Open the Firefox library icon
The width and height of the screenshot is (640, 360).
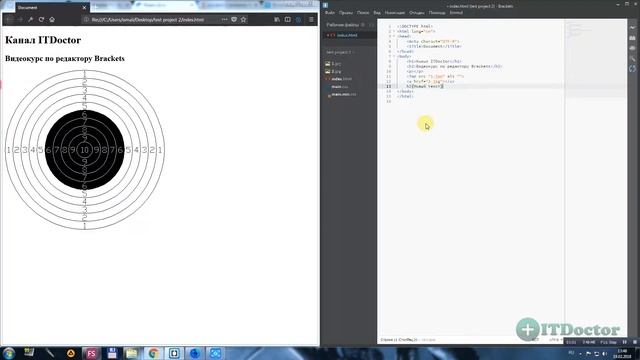coord(277,20)
